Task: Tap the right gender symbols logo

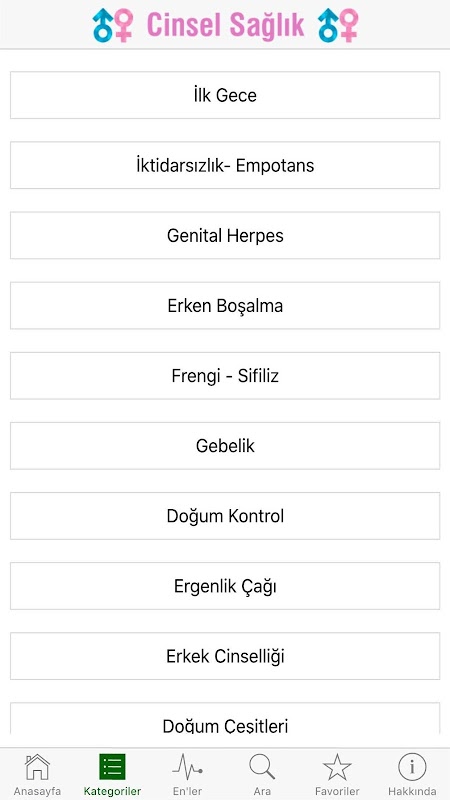Action: 338,25
